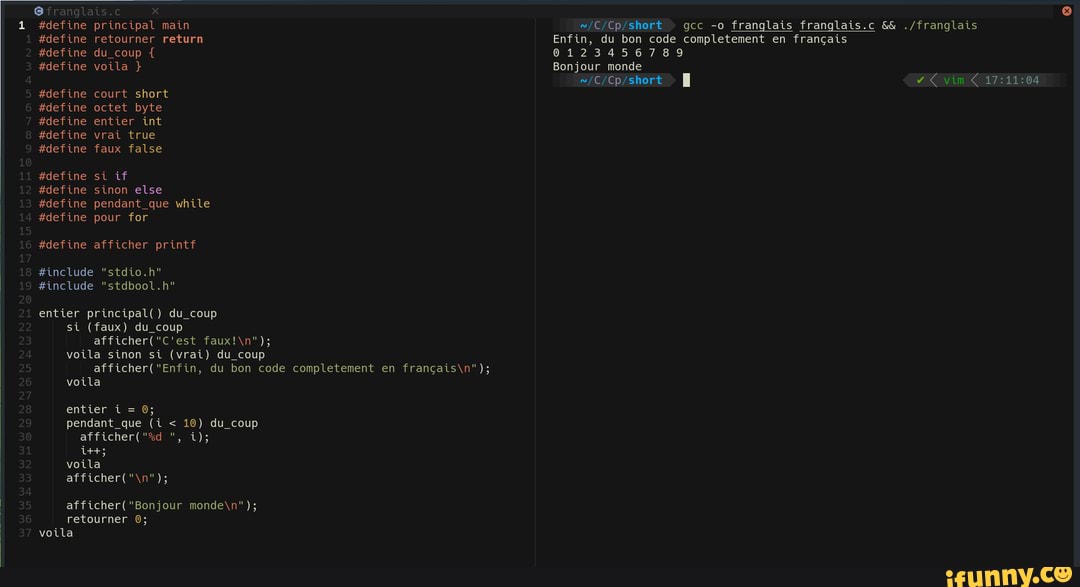Viewport: 1080px width, 587px height.
Task: Click current line number 1 in gutter
Action: (x=21, y=26)
